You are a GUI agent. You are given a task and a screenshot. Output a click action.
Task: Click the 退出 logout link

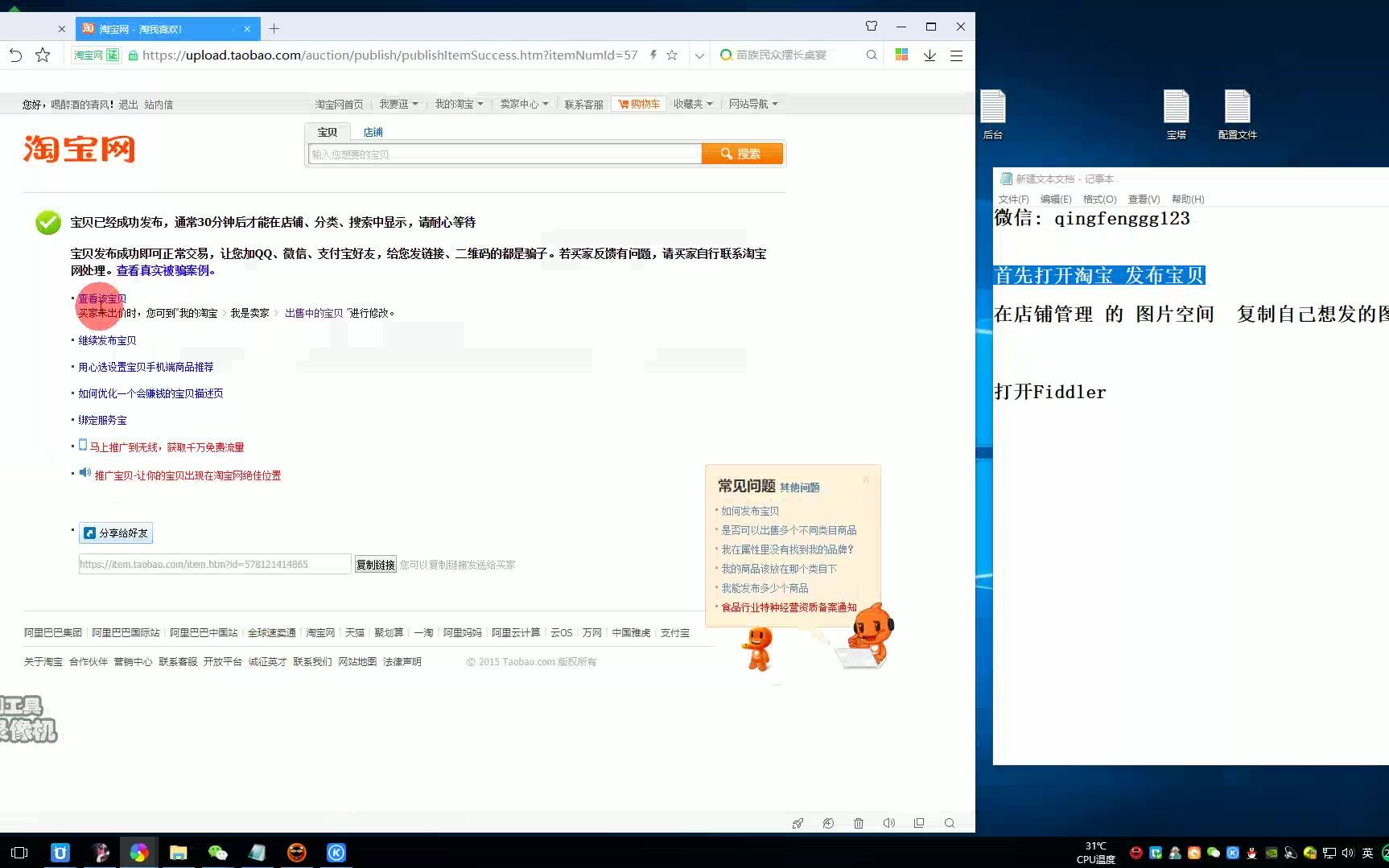point(128,105)
